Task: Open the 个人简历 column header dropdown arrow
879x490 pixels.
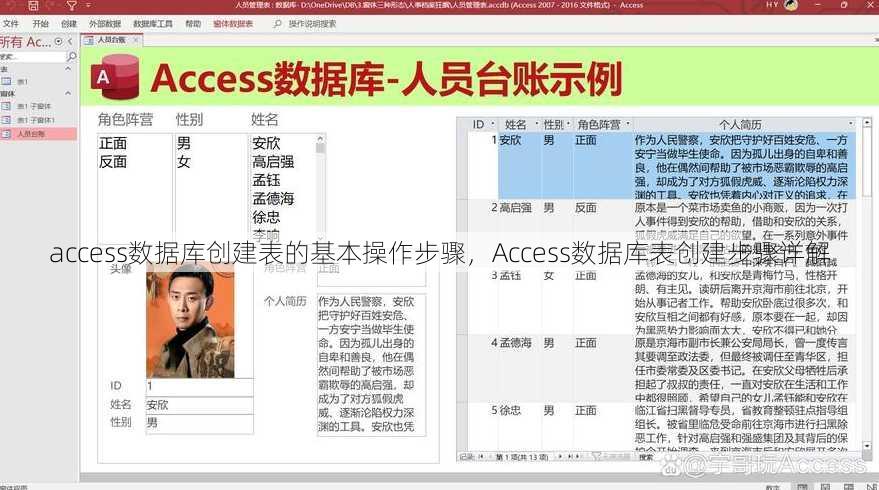Action: [x=851, y=124]
